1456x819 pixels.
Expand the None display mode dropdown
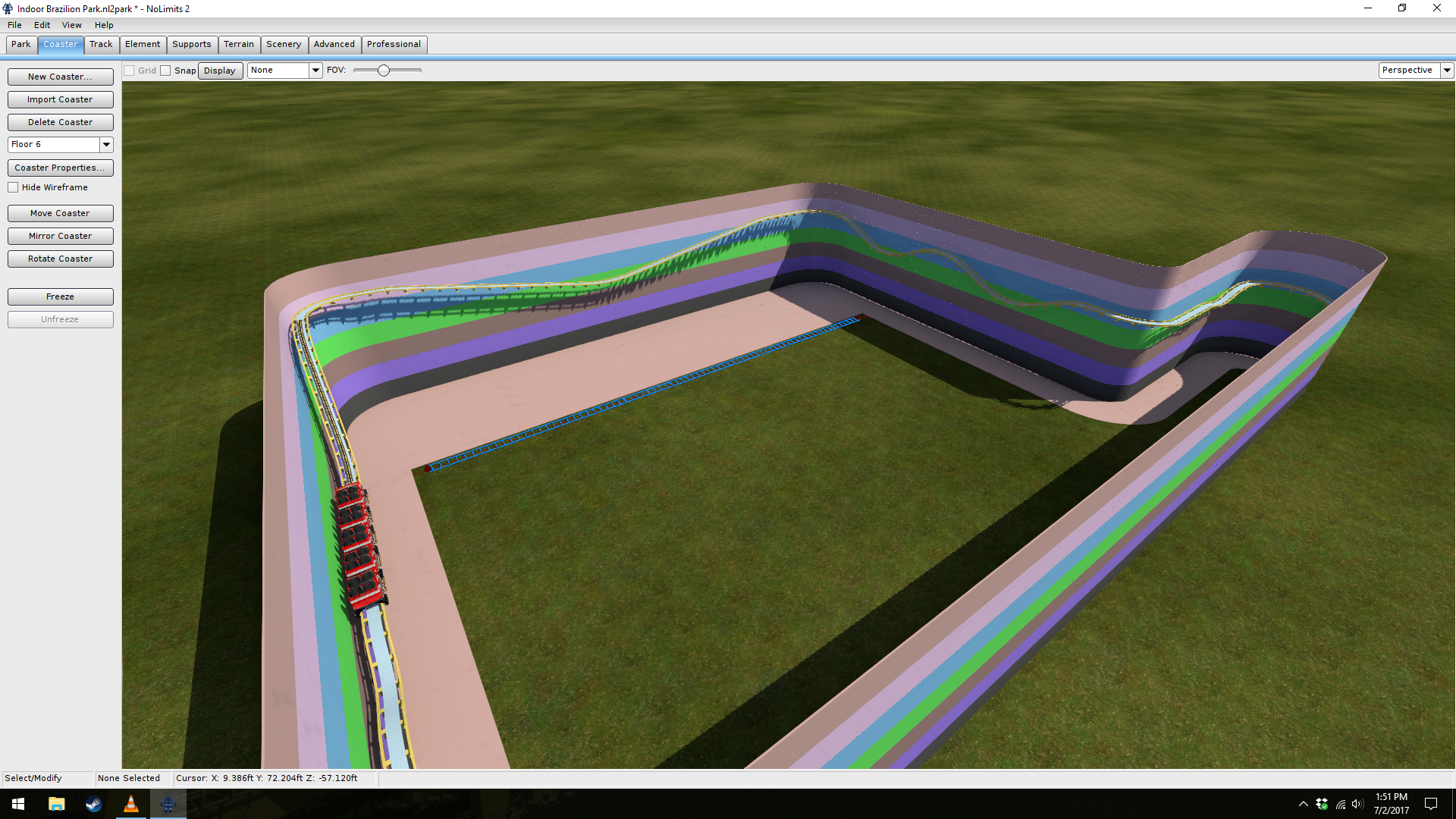click(315, 70)
